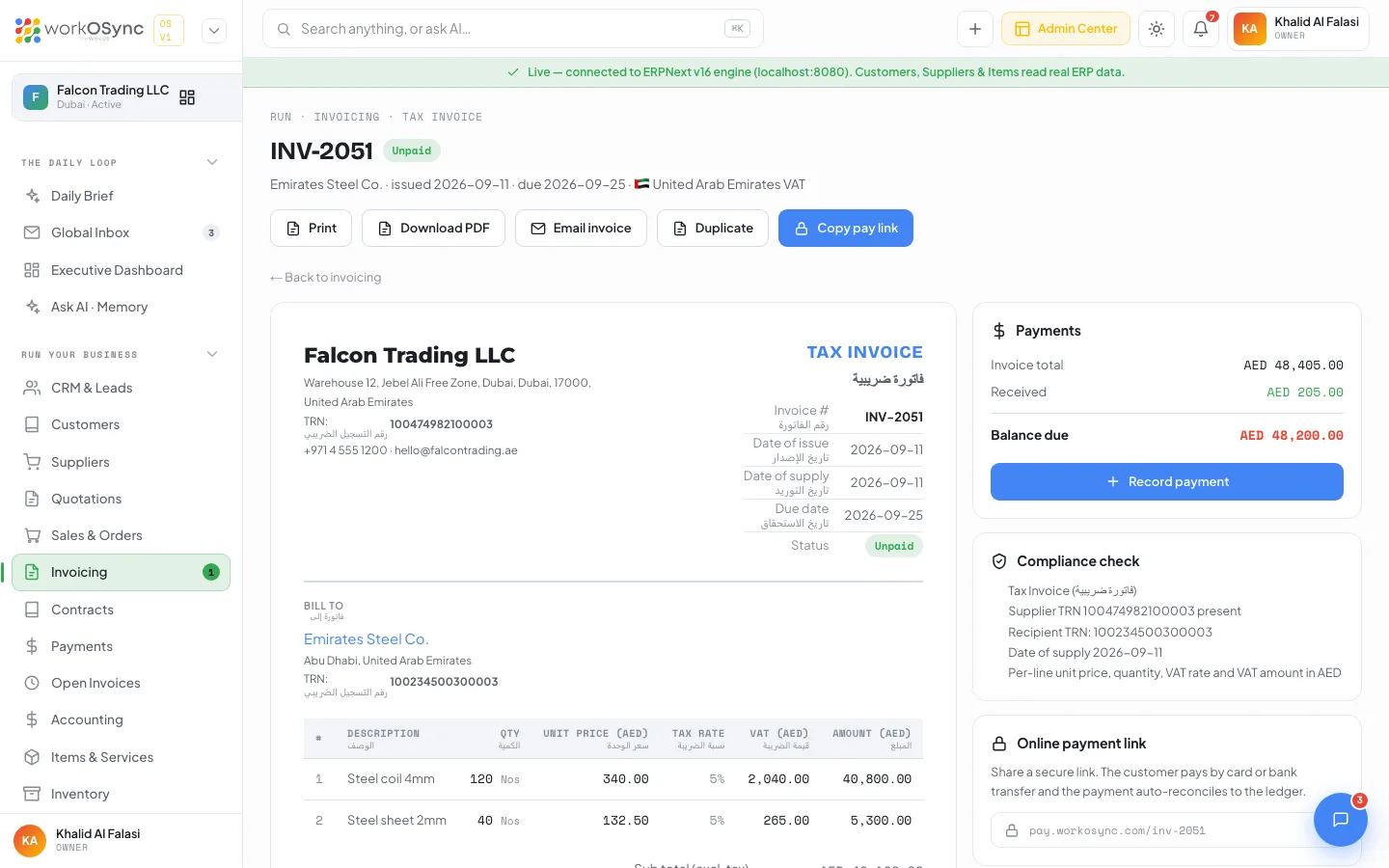Viewport: 1389px width, 868px height.
Task: Select Invoicing in the sidebar
Action: coord(121,572)
